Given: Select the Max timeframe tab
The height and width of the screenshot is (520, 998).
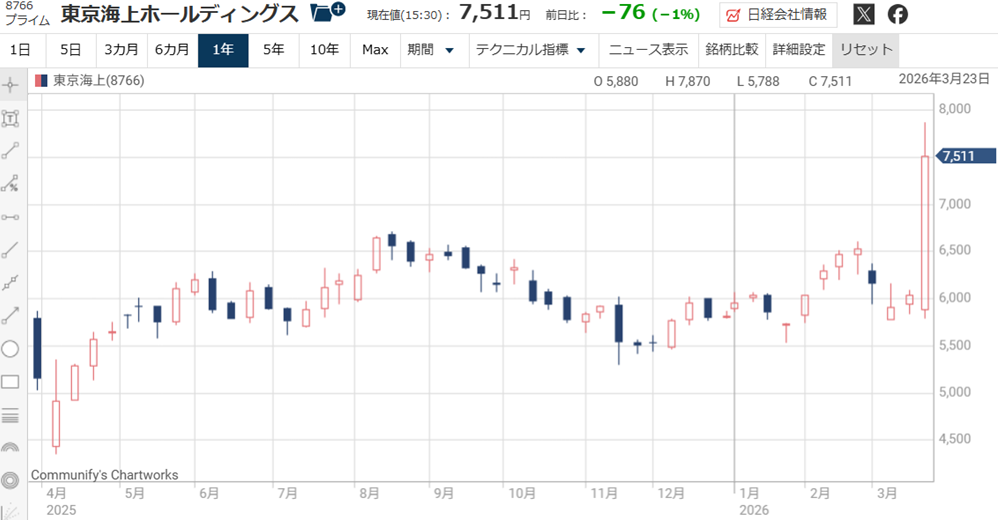Looking at the screenshot, I should pos(375,50).
